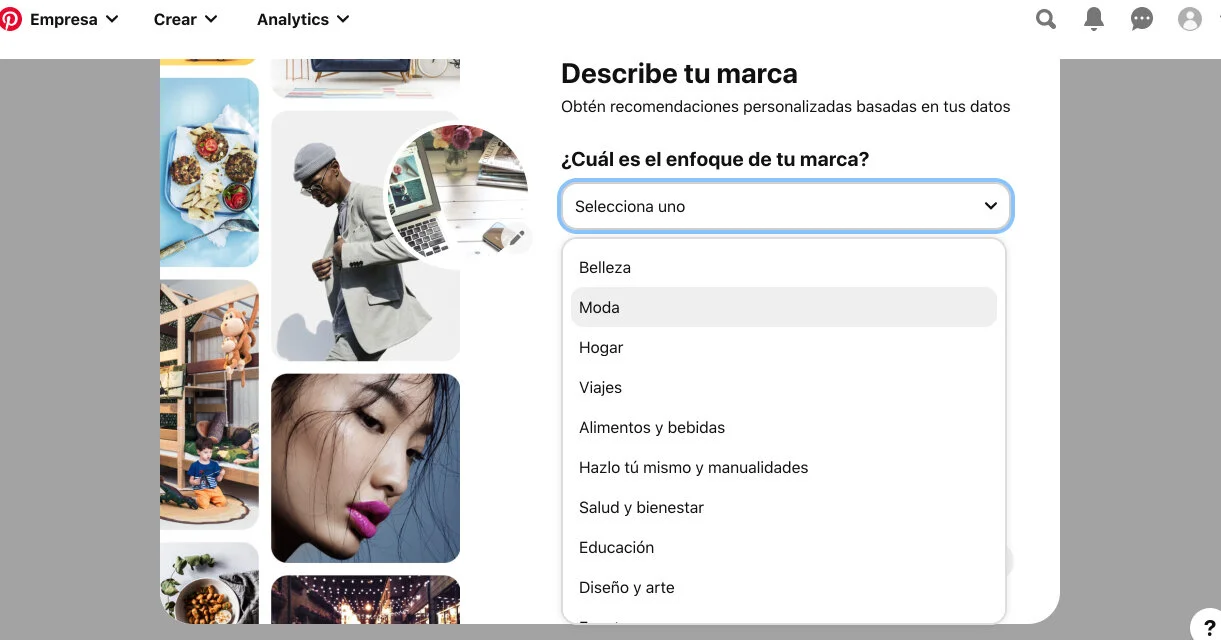Select the Educación option
Viewport: 1221px width, 640px height.
coord(784,547)
